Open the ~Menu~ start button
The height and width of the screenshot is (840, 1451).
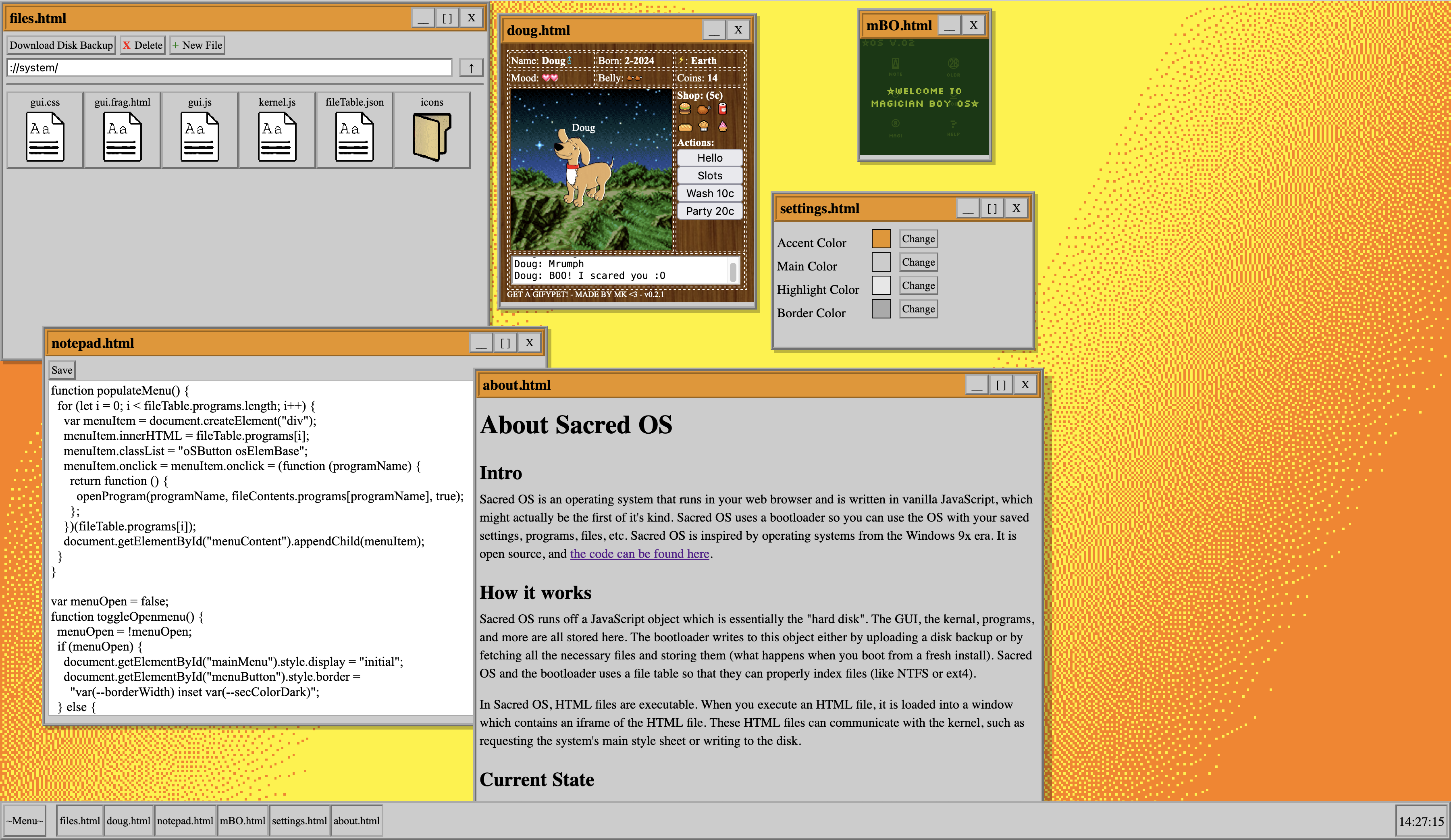(x=25, y=820)
